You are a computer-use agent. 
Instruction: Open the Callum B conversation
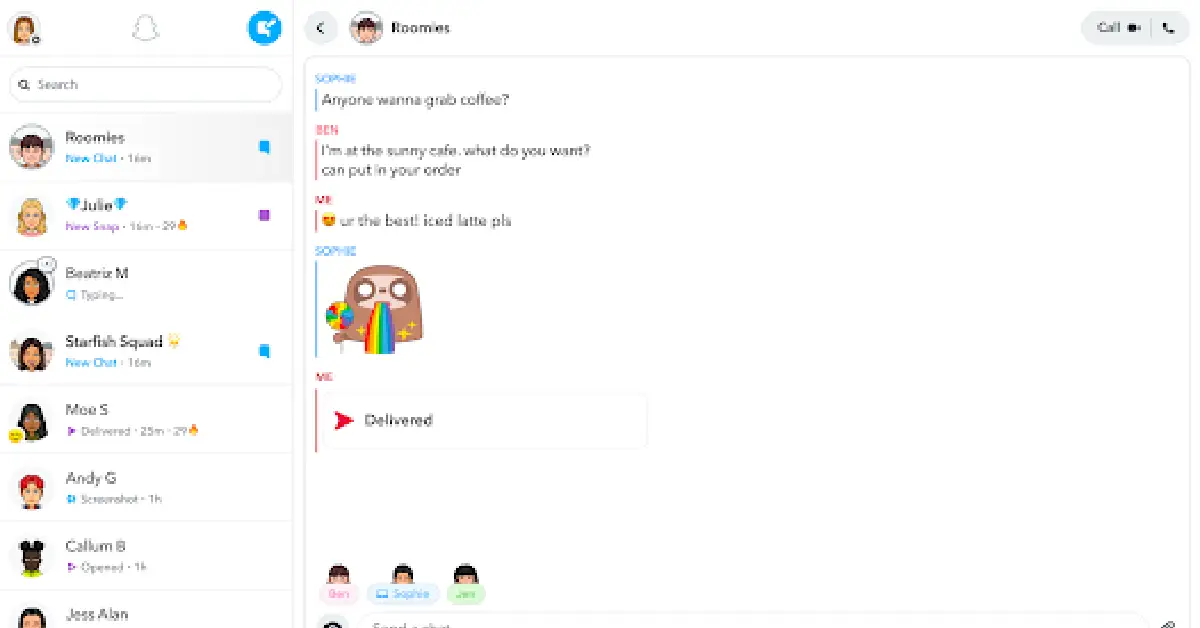point(146,555)
